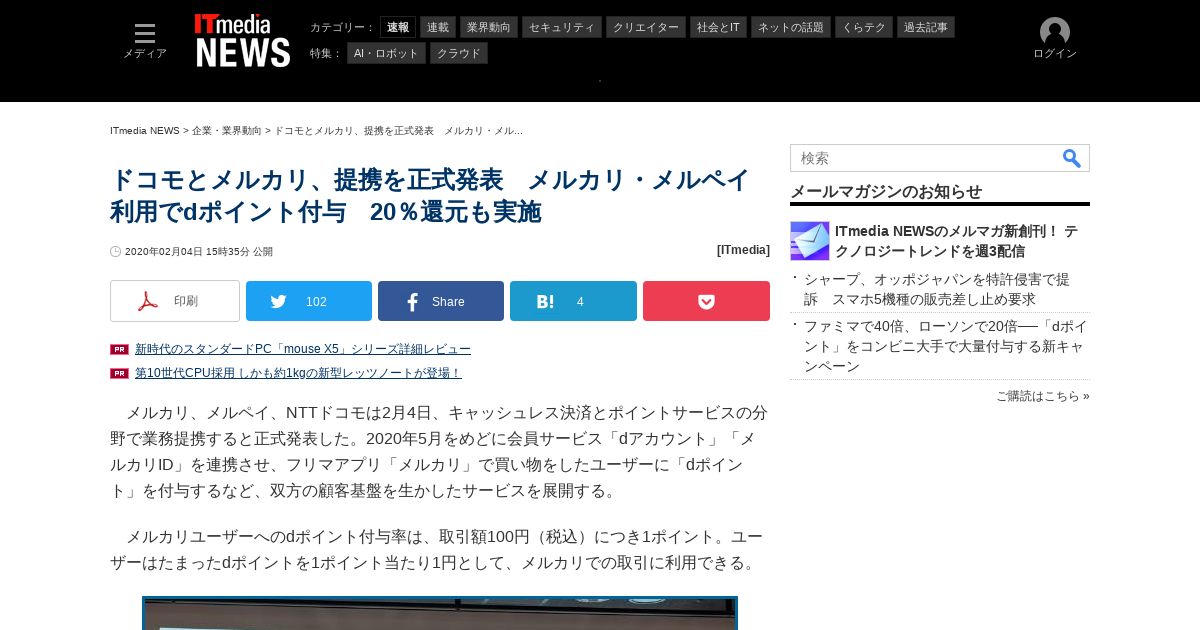Open セキュリティ category
This screenshot has height=630, width=1200.
pyautogui.click(x=562, y=27)
